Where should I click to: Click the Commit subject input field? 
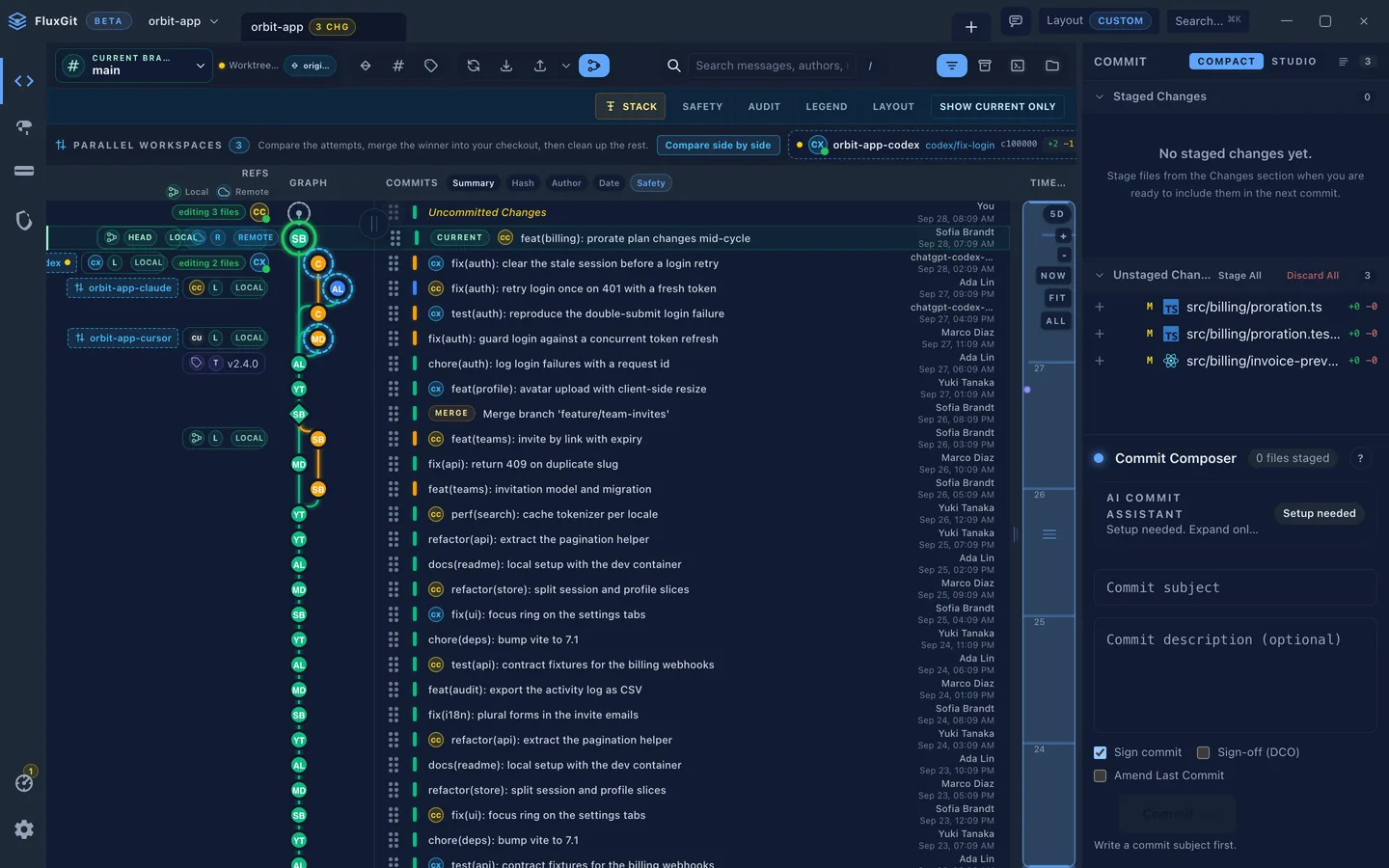1235,587
